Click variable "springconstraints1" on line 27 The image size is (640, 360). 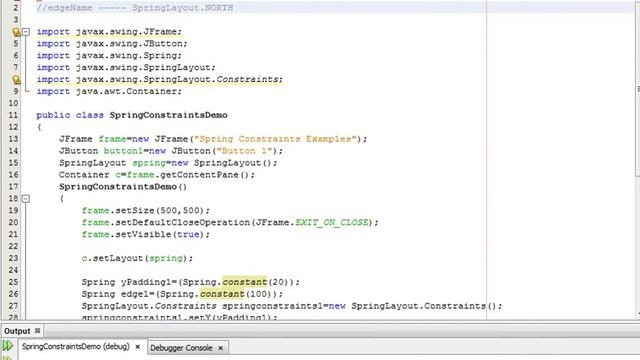pos(273,306)
